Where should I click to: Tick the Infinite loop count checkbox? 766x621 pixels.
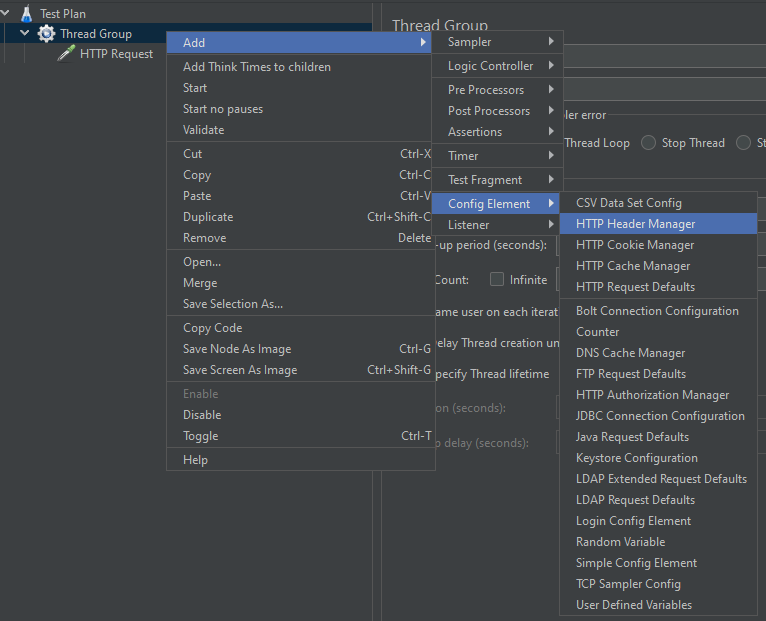(497, 279)
